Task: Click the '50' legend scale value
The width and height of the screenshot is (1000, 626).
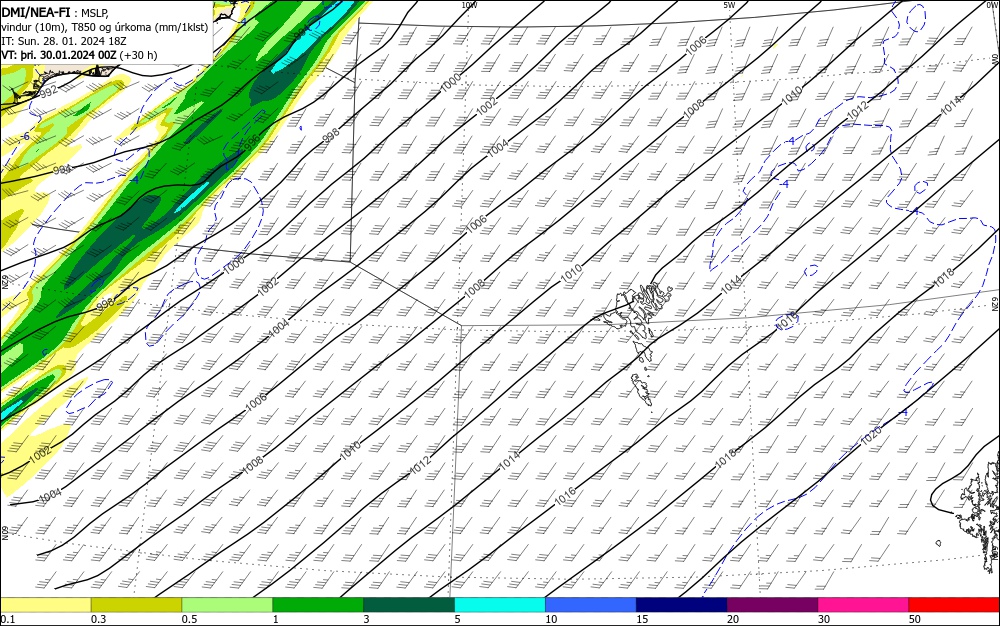Action: 915,619
